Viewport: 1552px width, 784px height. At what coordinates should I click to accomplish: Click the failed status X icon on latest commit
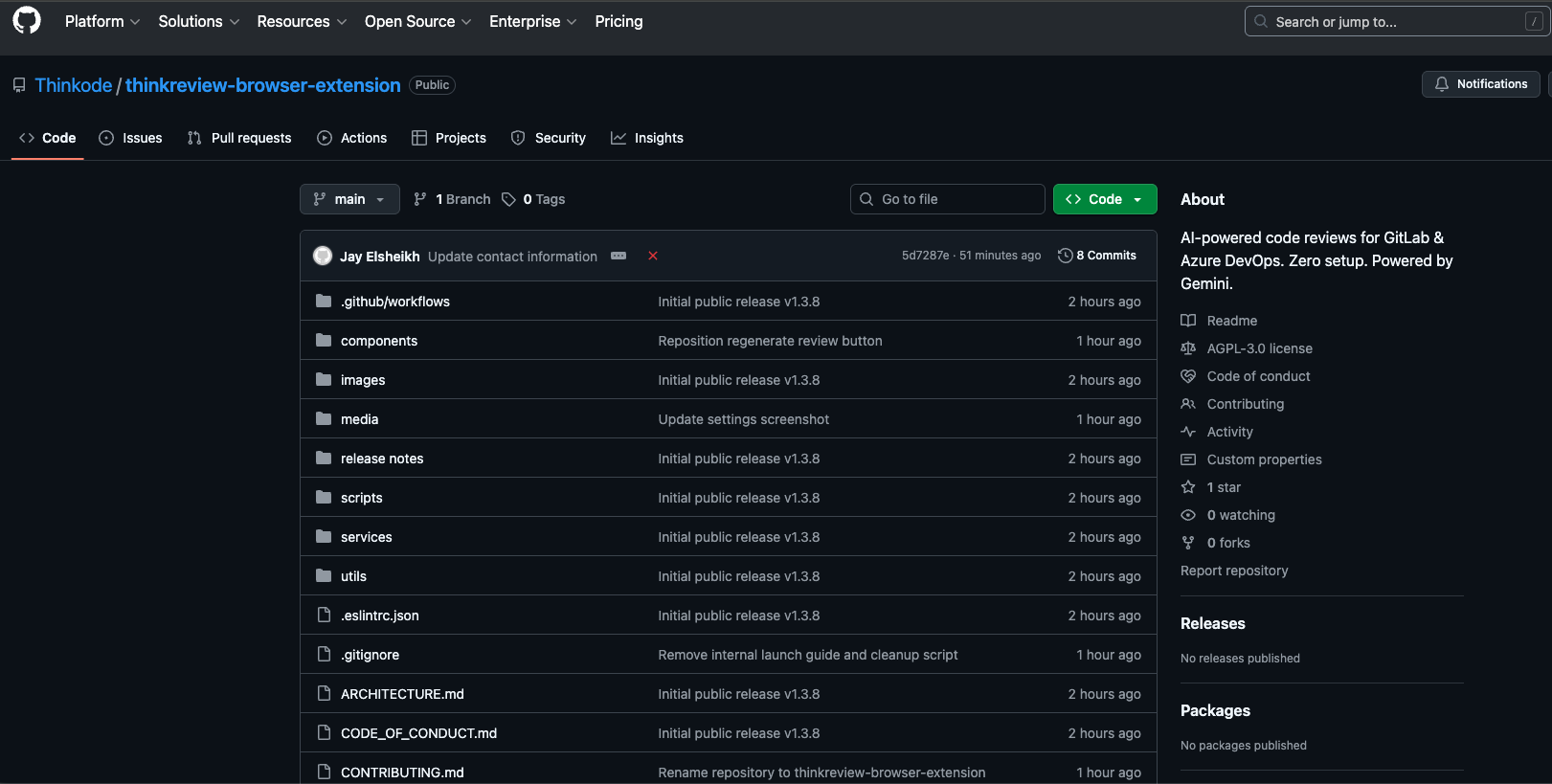pos(653,256)
